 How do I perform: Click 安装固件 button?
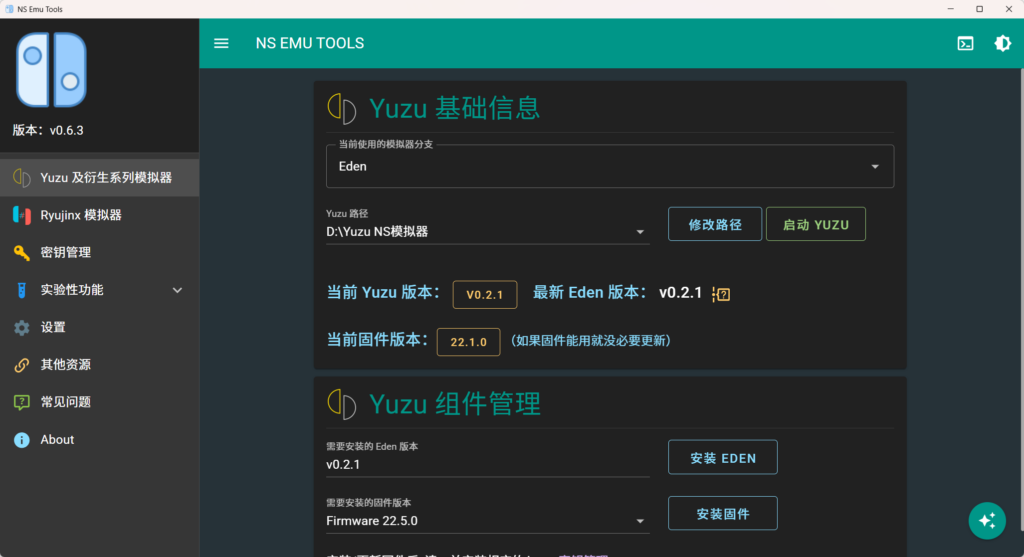(722, 513)
